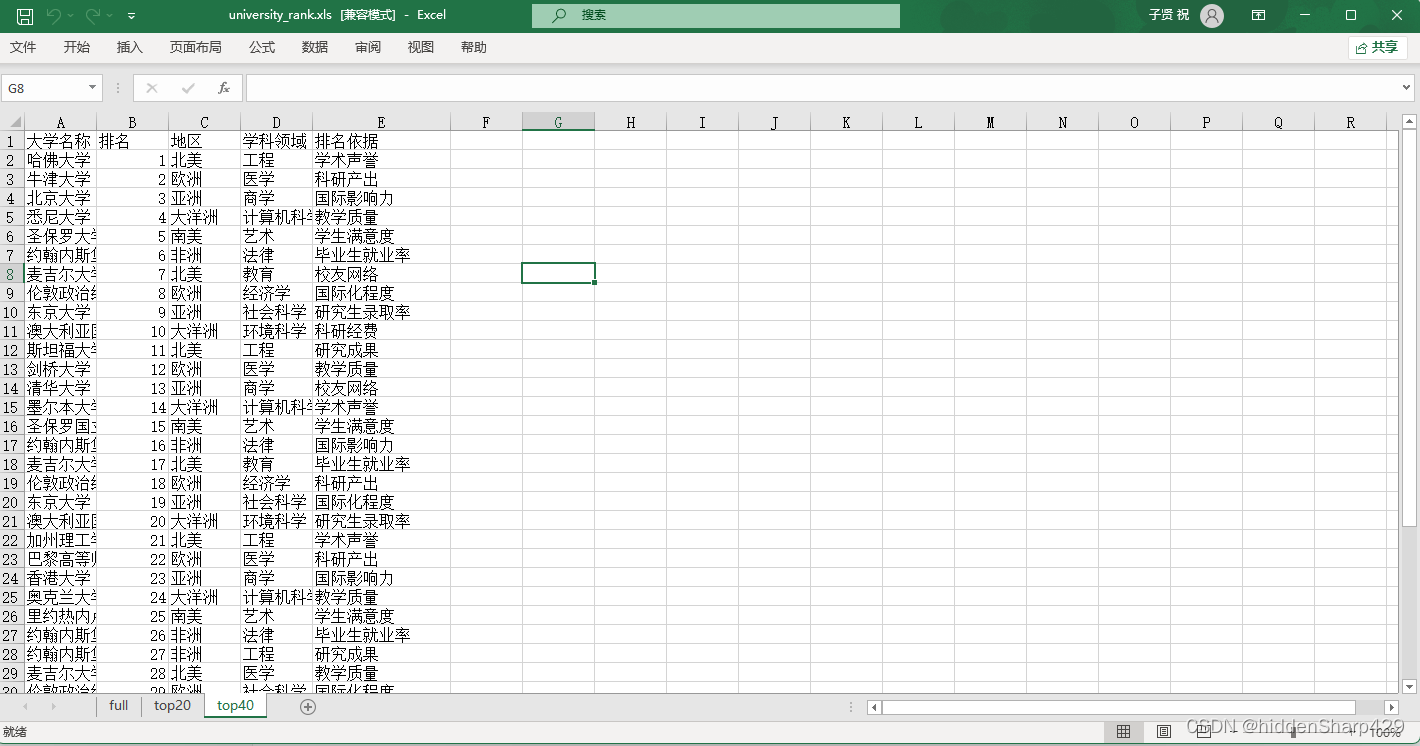Select row 15 header
This screenshot has height=746, width=1420.
(12, 407)
